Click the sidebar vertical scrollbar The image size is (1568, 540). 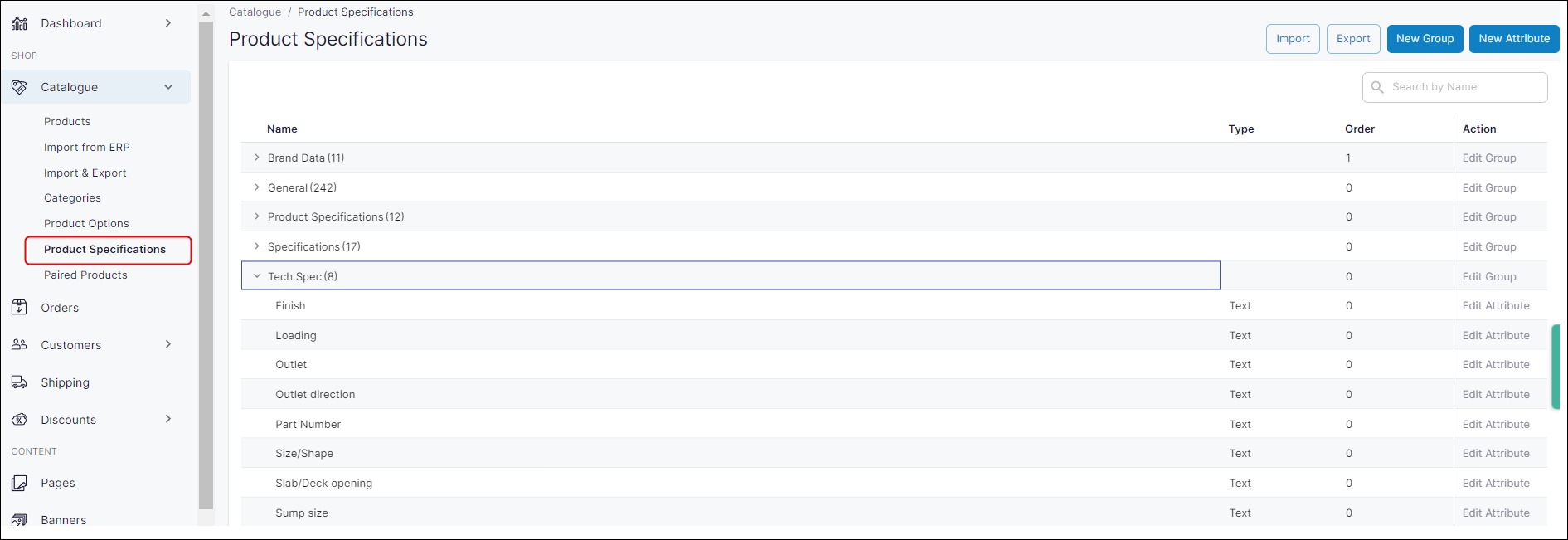tap(206, 265)
